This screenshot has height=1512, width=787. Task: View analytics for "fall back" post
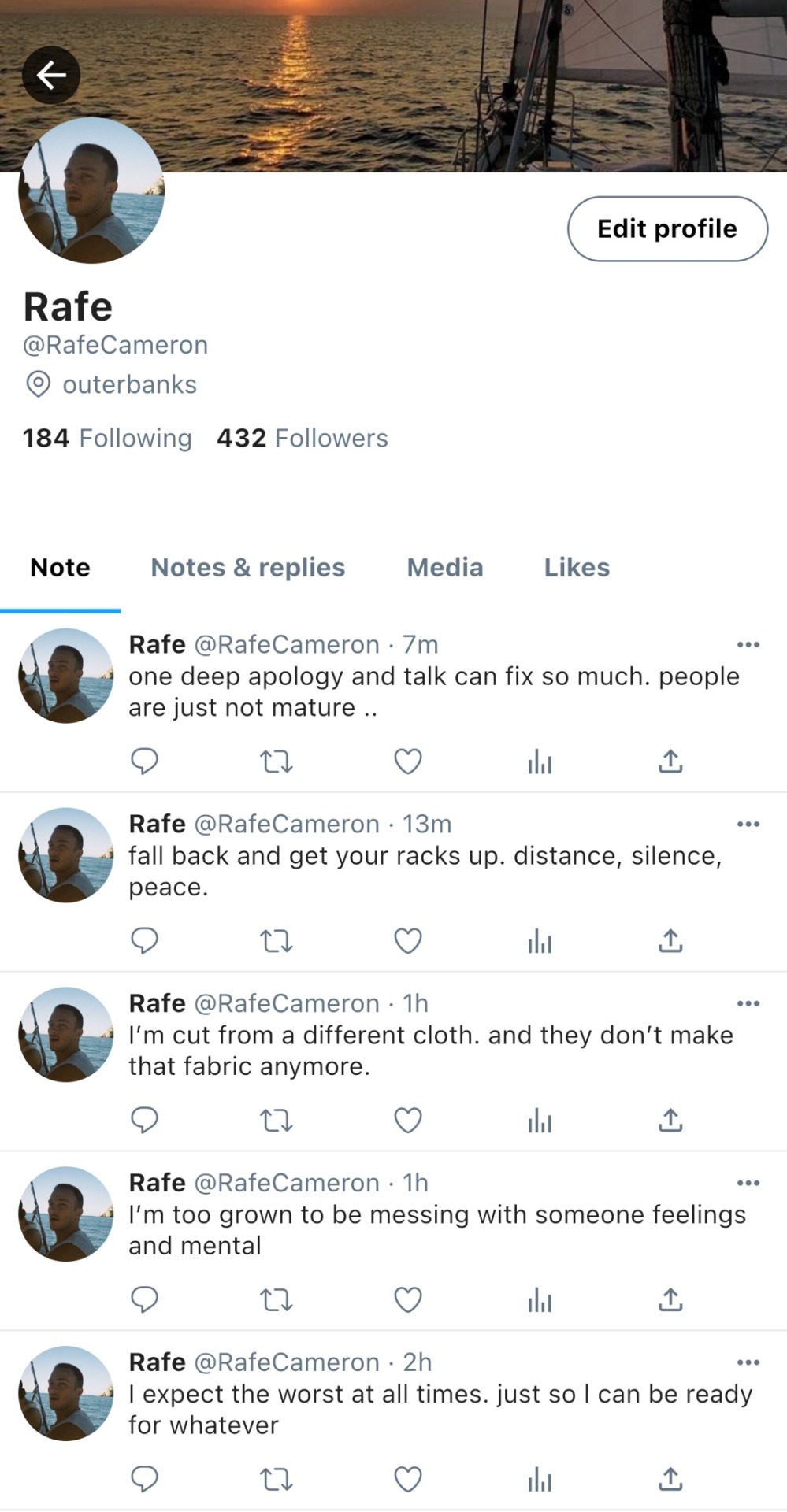[540, 941]
